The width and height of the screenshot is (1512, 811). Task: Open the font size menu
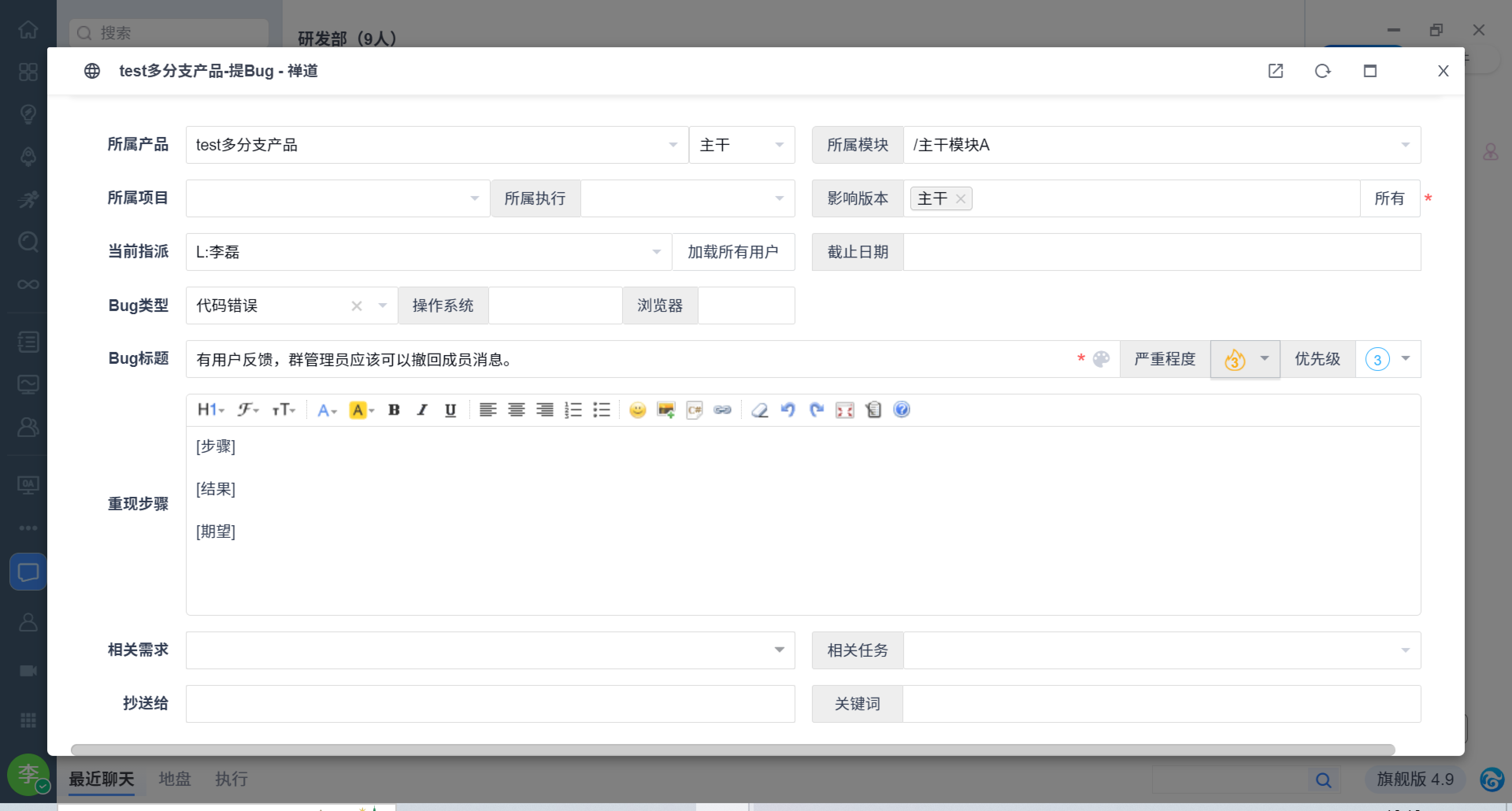(283, 409)
